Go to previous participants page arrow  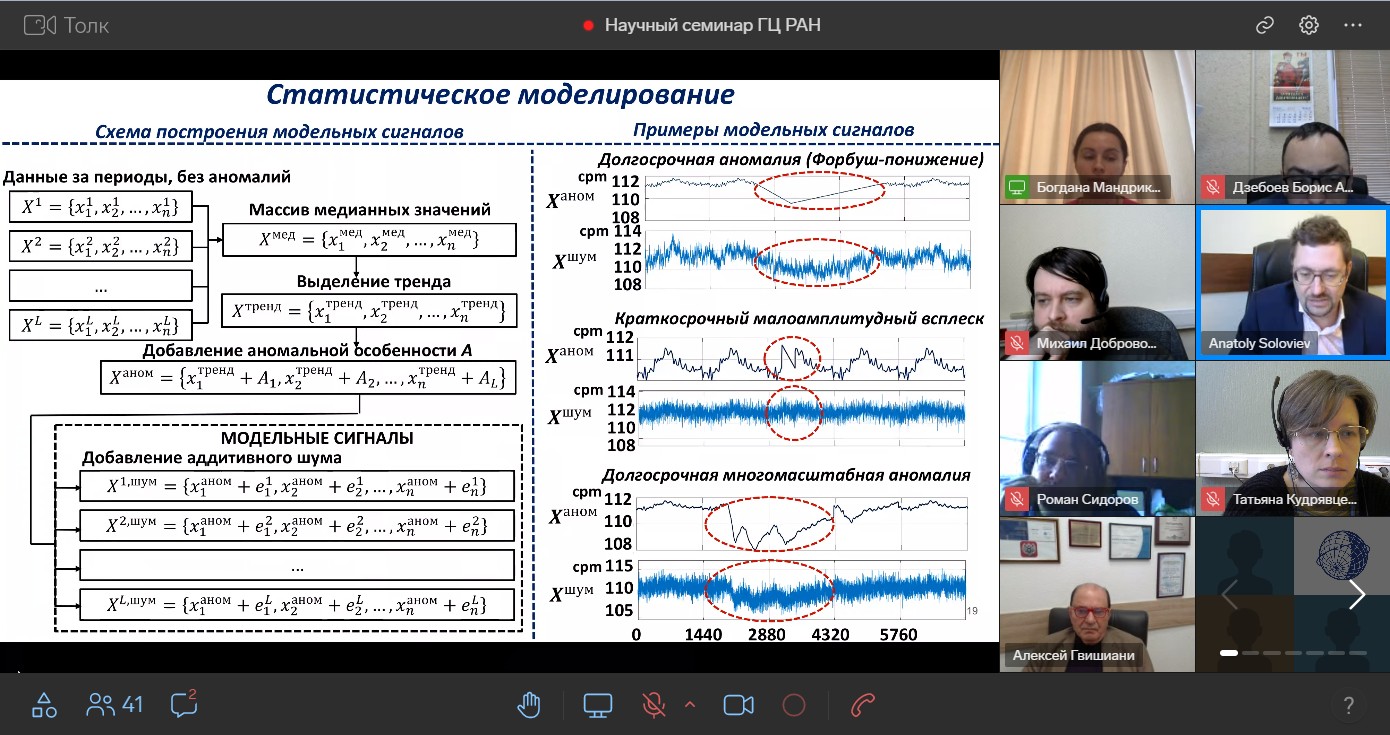click(1229, 594)
